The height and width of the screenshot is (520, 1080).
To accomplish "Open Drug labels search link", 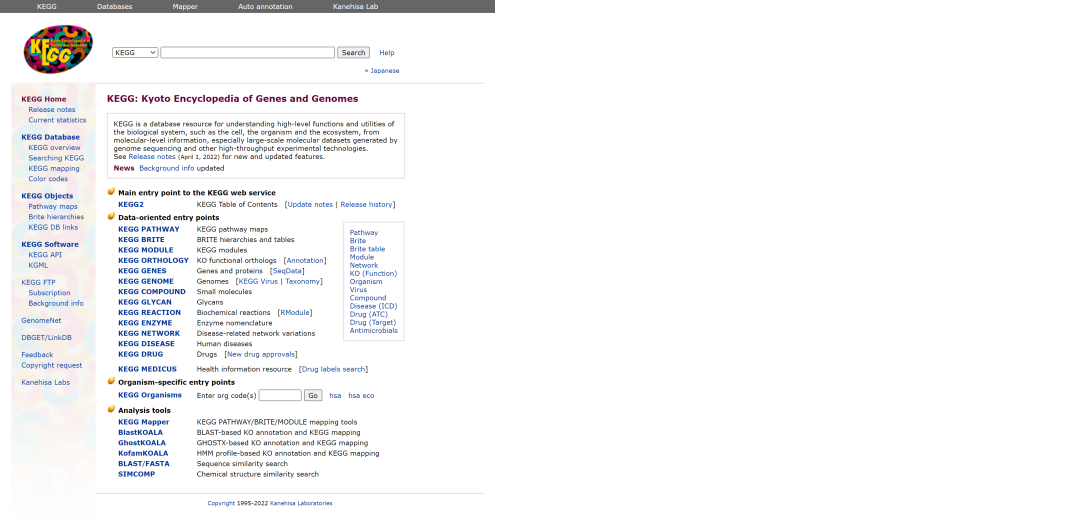I will point(333,369).
